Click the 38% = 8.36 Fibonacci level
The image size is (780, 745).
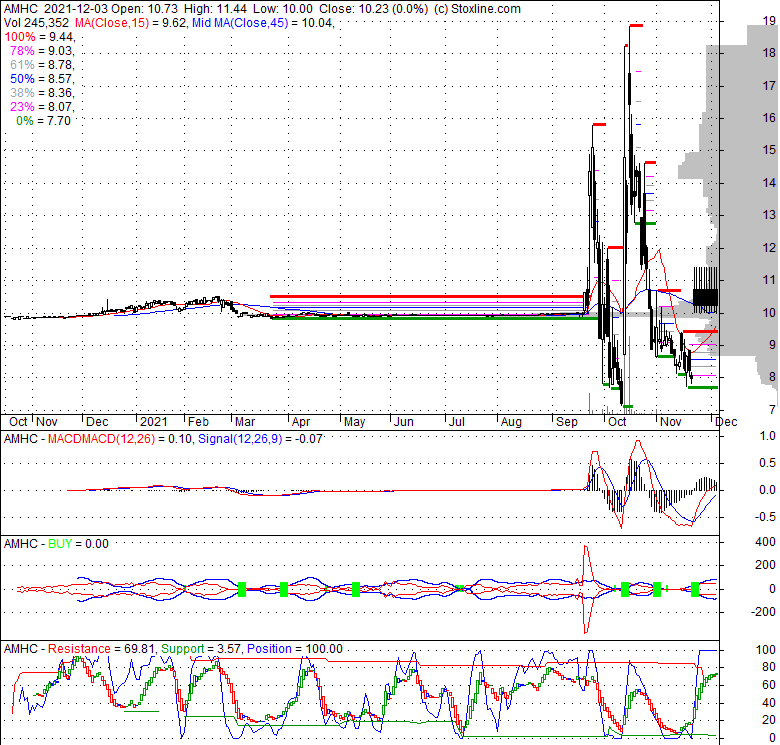coord(42,93)
